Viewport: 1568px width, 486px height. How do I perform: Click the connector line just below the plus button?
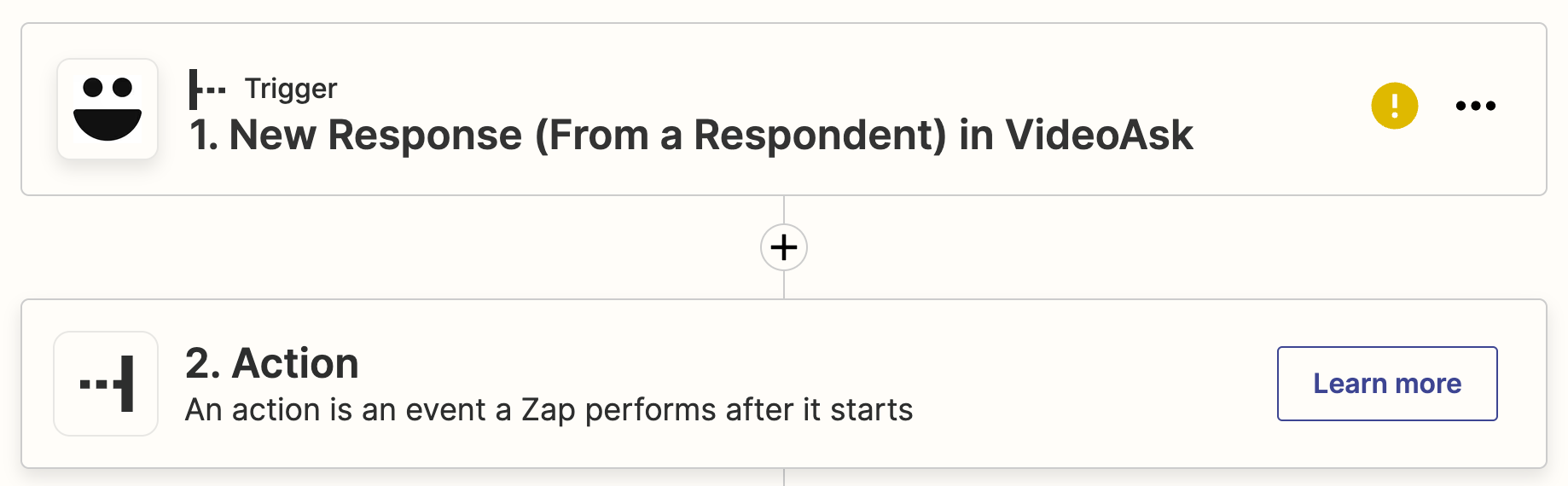pyautogui.click(x=783, y=285)
